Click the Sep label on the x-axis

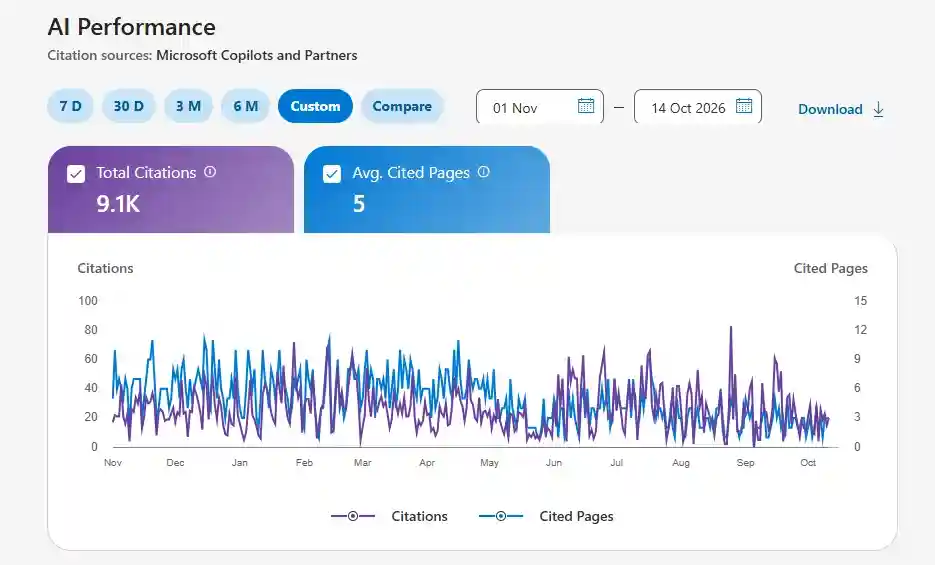tap(745, 462)
